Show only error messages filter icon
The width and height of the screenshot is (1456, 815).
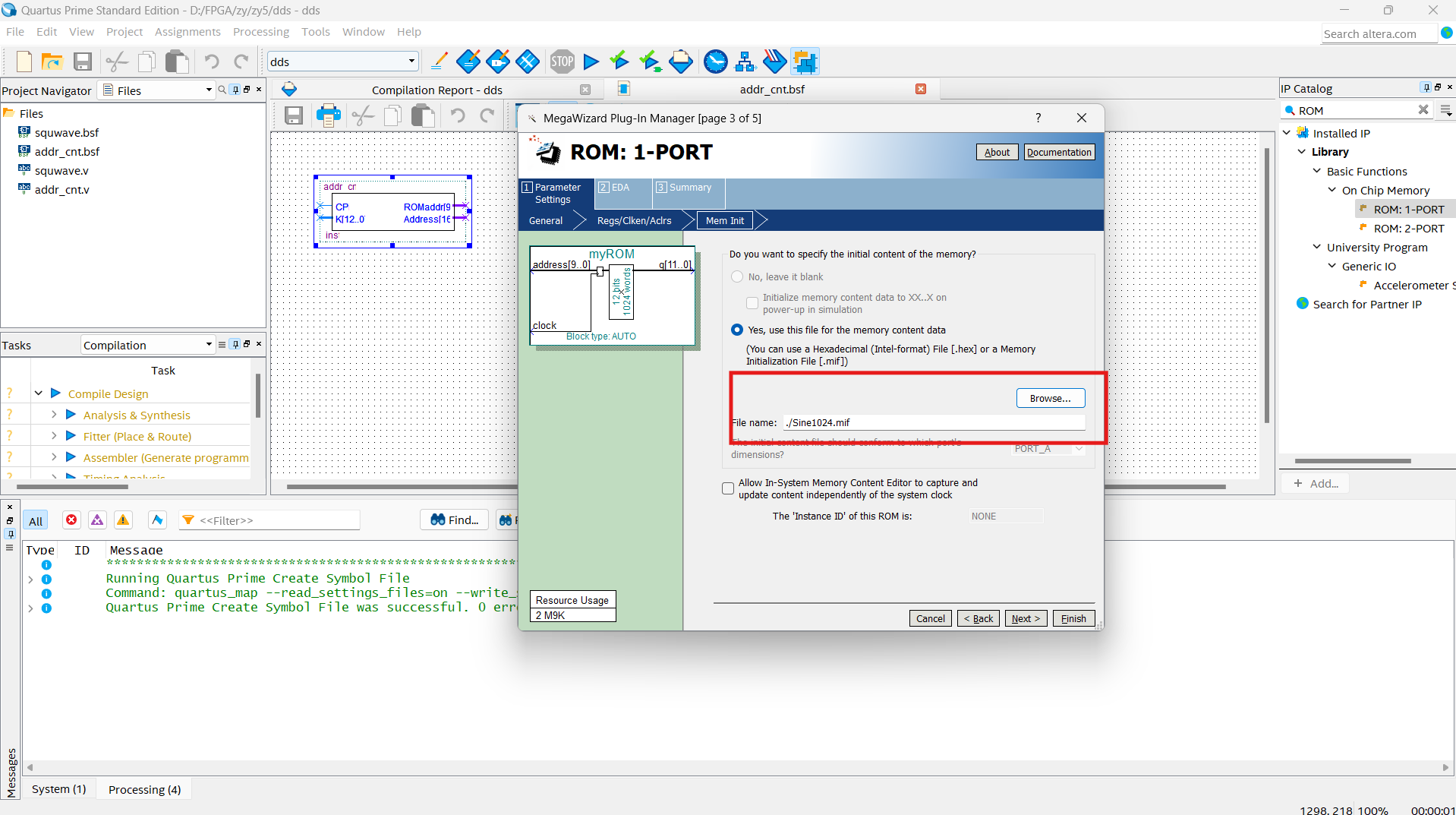coord(71,520)
